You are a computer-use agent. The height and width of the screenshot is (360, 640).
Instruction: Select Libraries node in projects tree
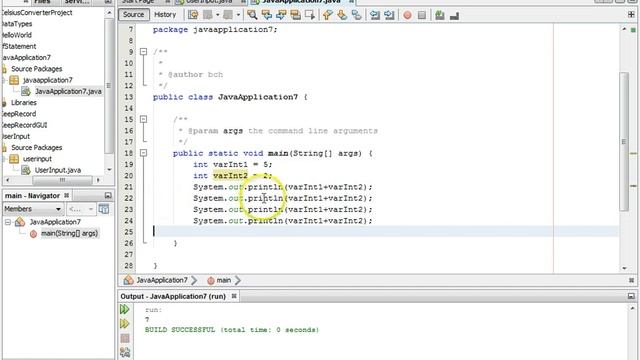coord(24,103)
